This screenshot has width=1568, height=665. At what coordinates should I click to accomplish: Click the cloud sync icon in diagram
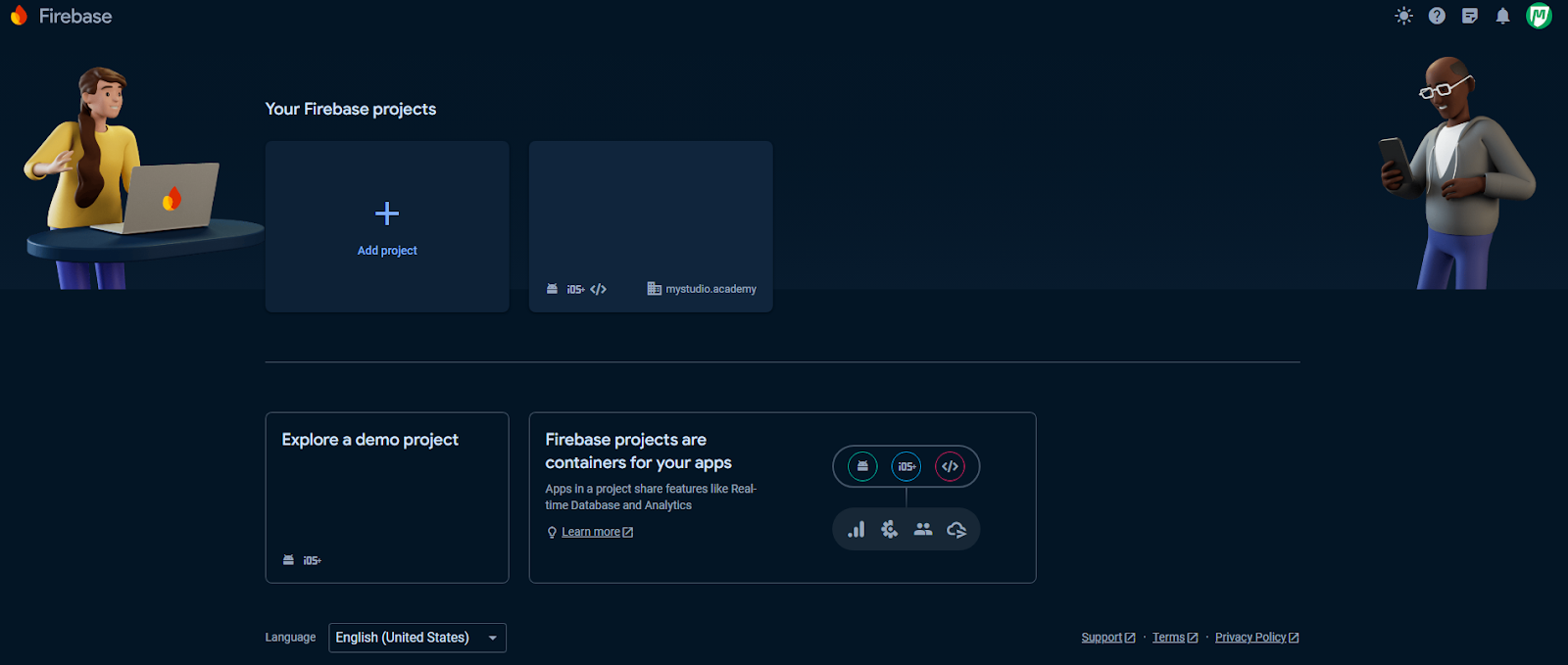pos(956,529)
